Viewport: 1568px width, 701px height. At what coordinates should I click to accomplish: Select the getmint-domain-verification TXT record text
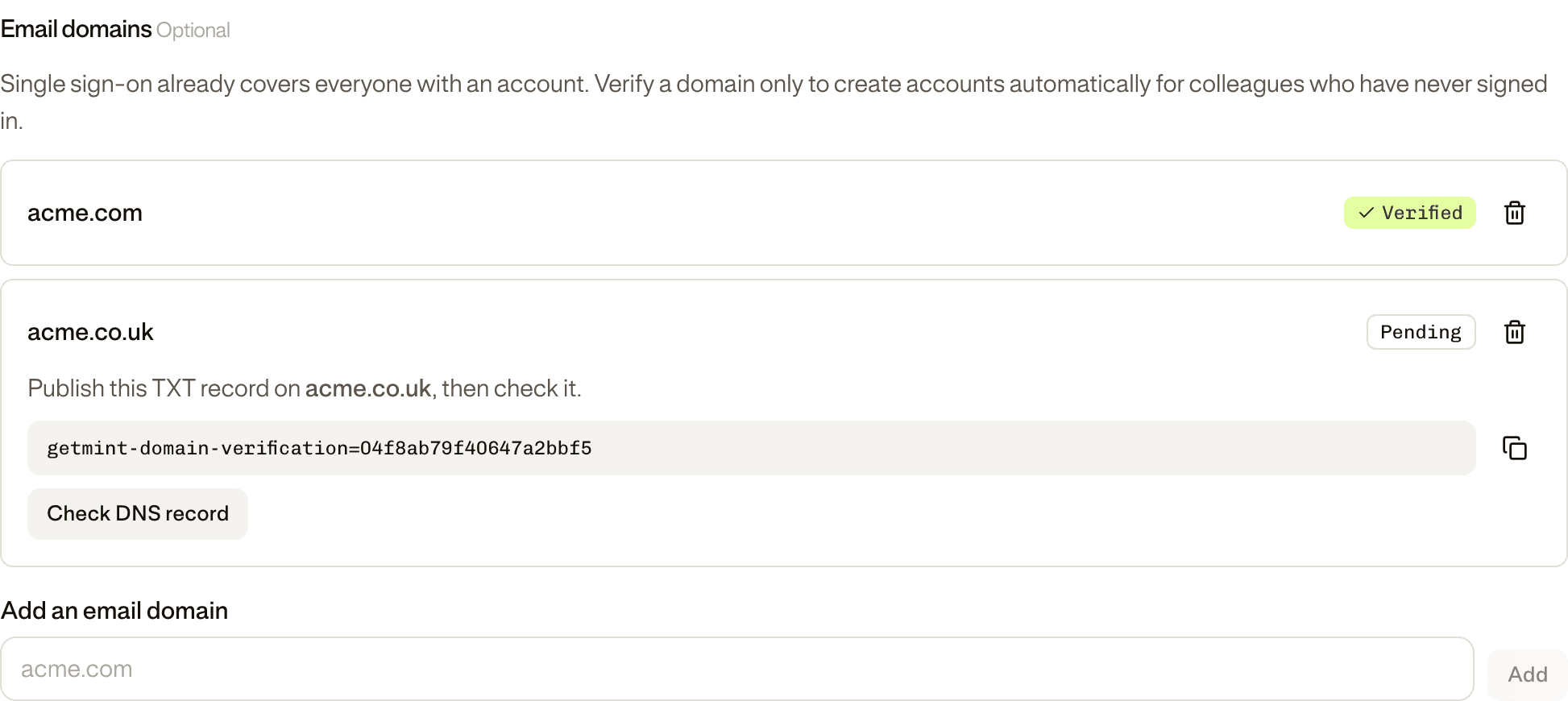[x=319, y=448]
